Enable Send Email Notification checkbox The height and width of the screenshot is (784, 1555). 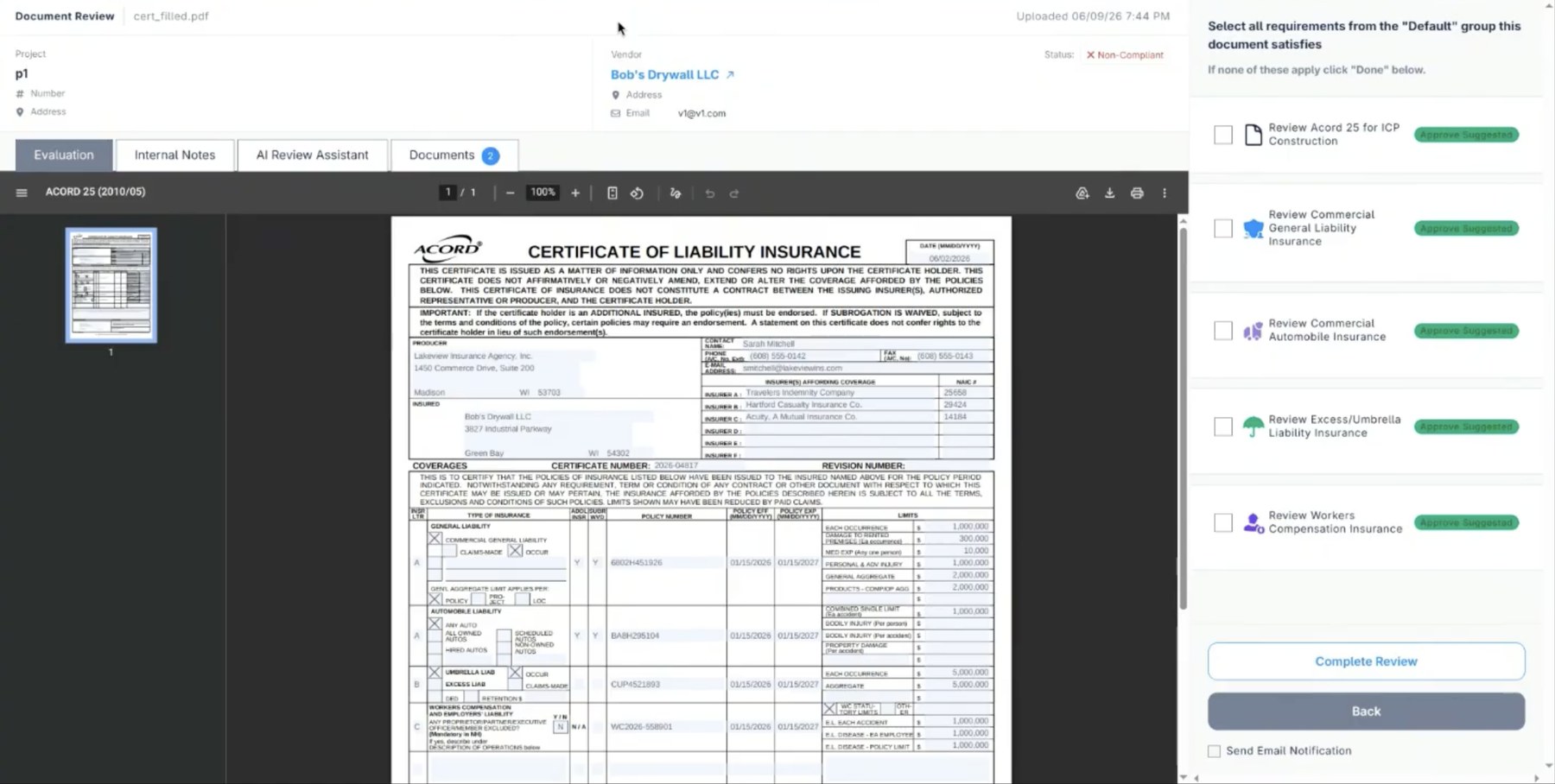[x=1214, y=751]
